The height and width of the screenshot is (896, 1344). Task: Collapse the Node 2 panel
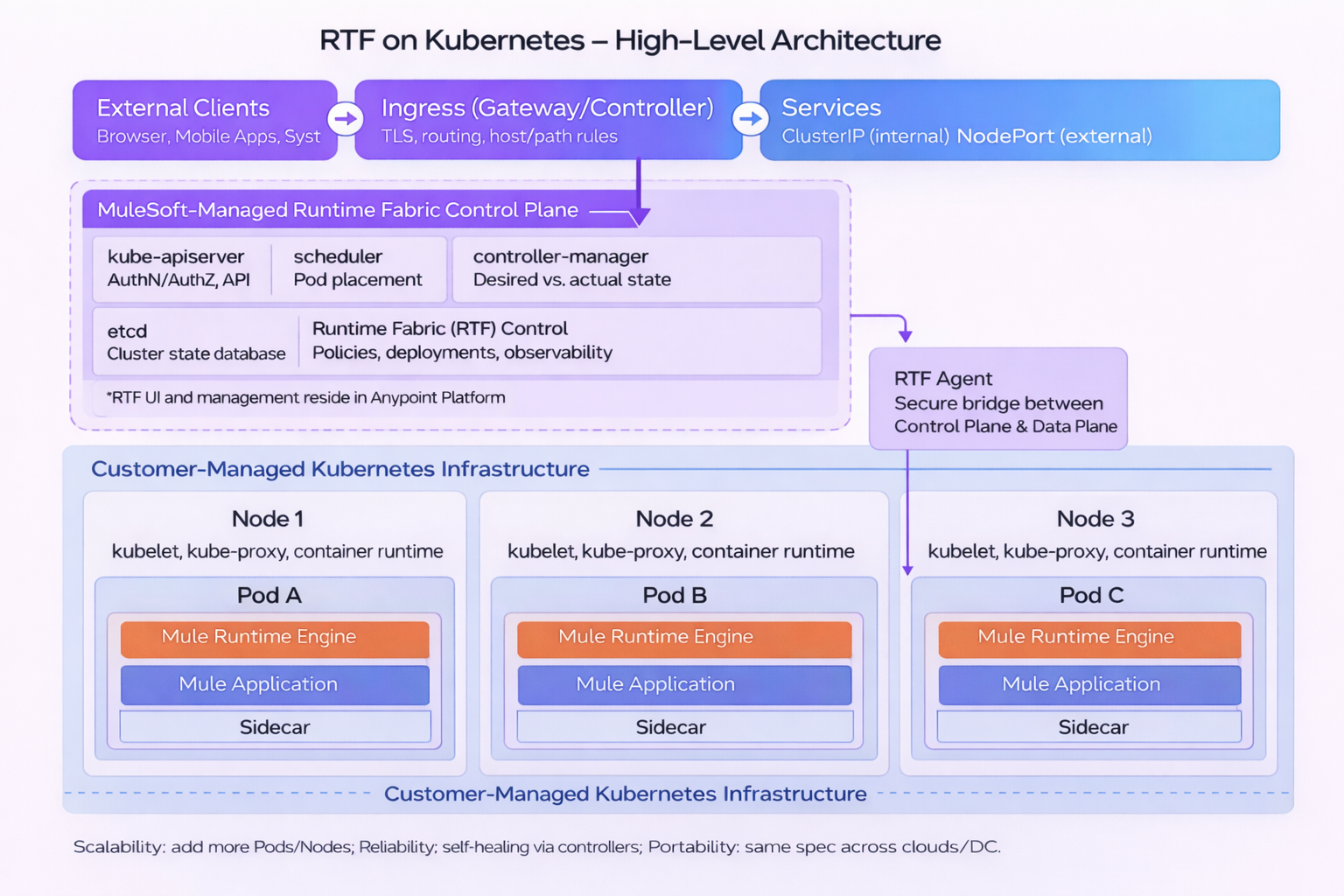point(674,518)
